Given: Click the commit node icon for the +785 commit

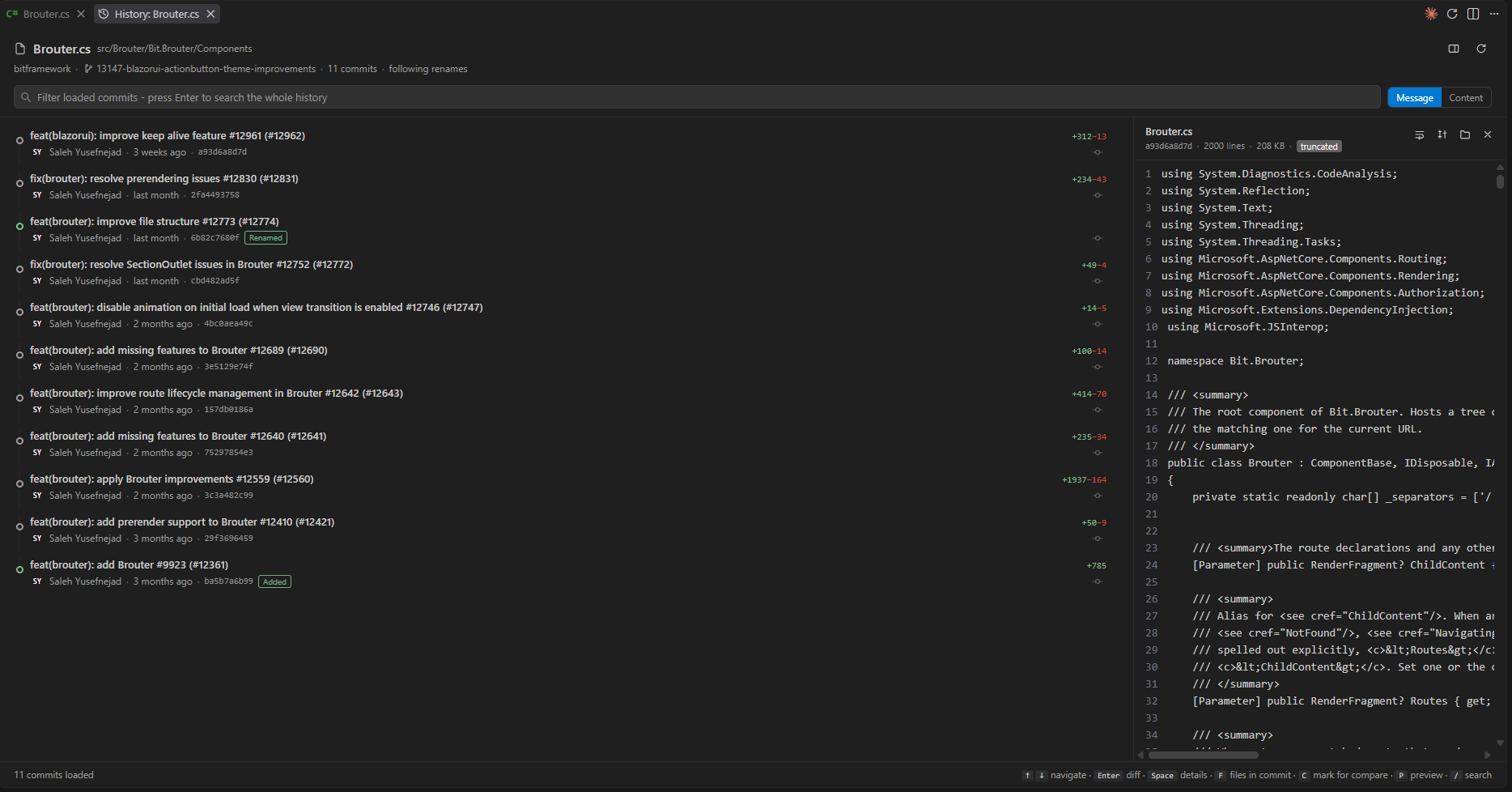Looking at the screenshot, I should click(1098, 581).
